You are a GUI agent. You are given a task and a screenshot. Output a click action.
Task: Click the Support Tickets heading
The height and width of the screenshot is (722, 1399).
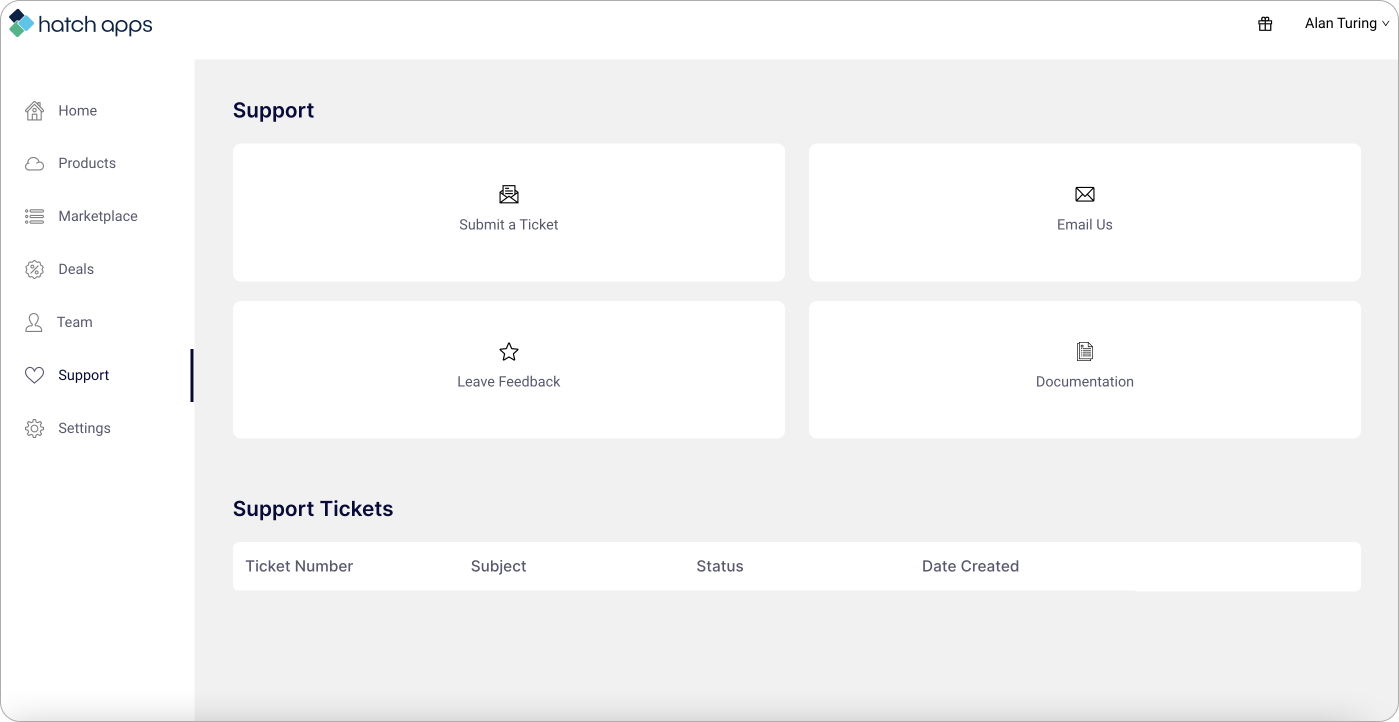coord(313,509)
